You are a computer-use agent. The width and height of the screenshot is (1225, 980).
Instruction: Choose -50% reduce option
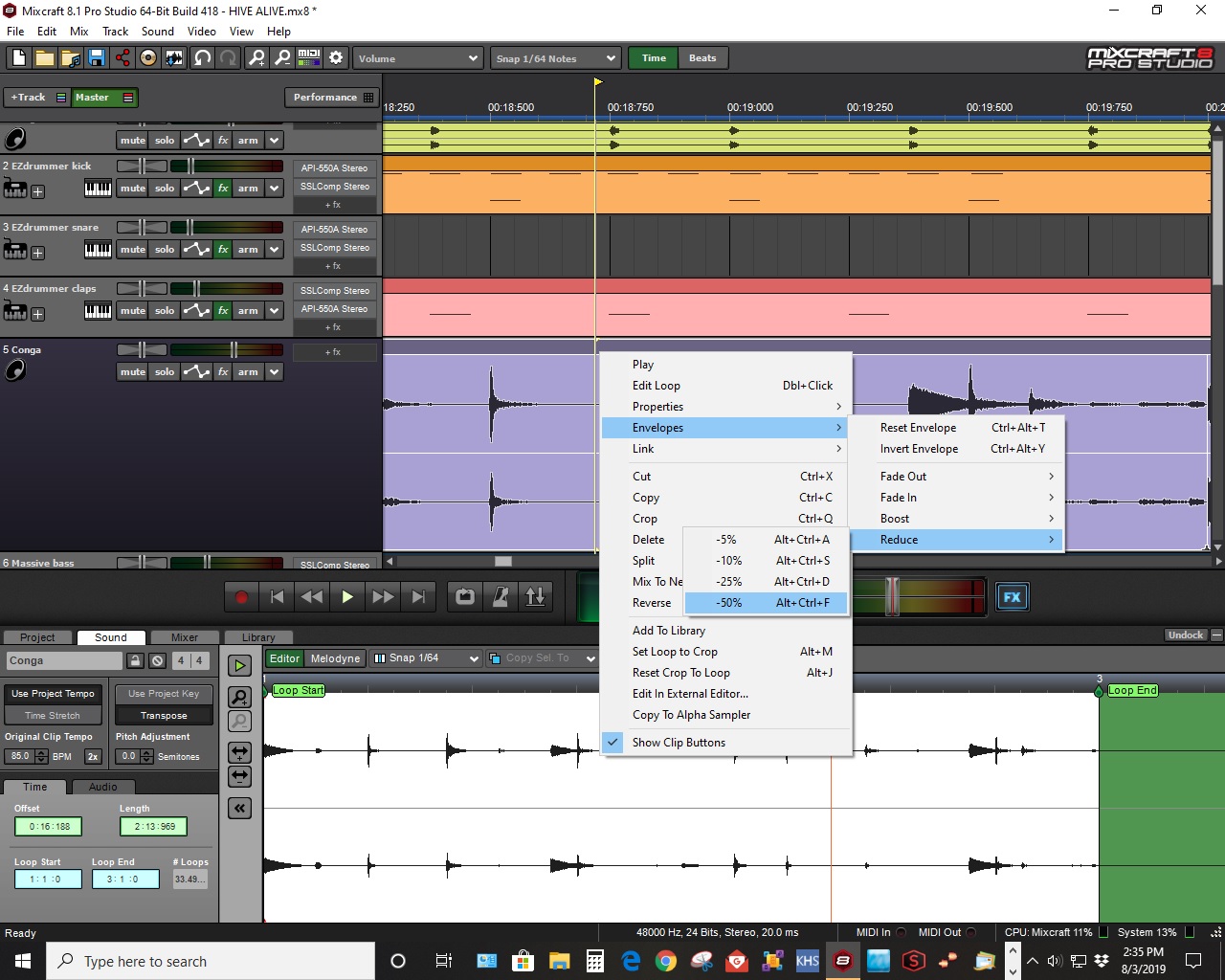tap(766, 603)
